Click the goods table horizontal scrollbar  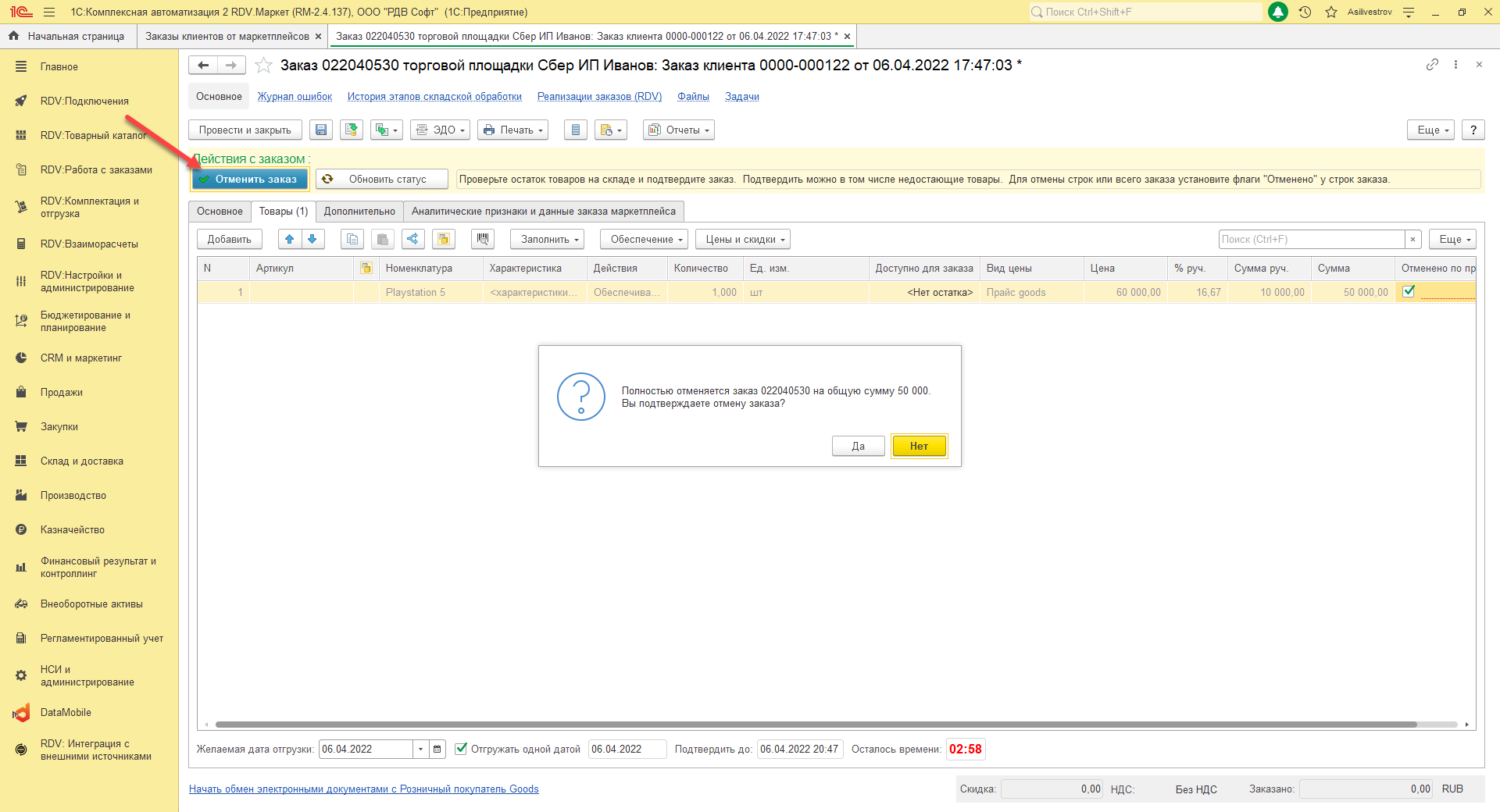tap(816, 725)
